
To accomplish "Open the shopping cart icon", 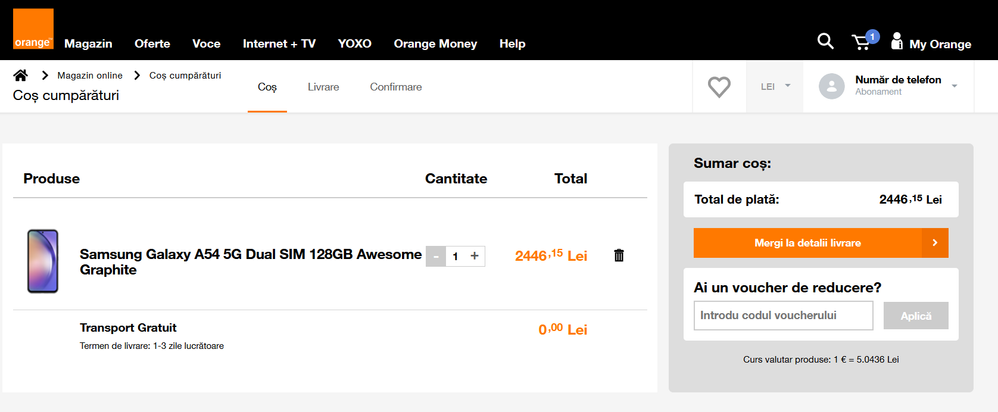I will [x=861, y=42].
